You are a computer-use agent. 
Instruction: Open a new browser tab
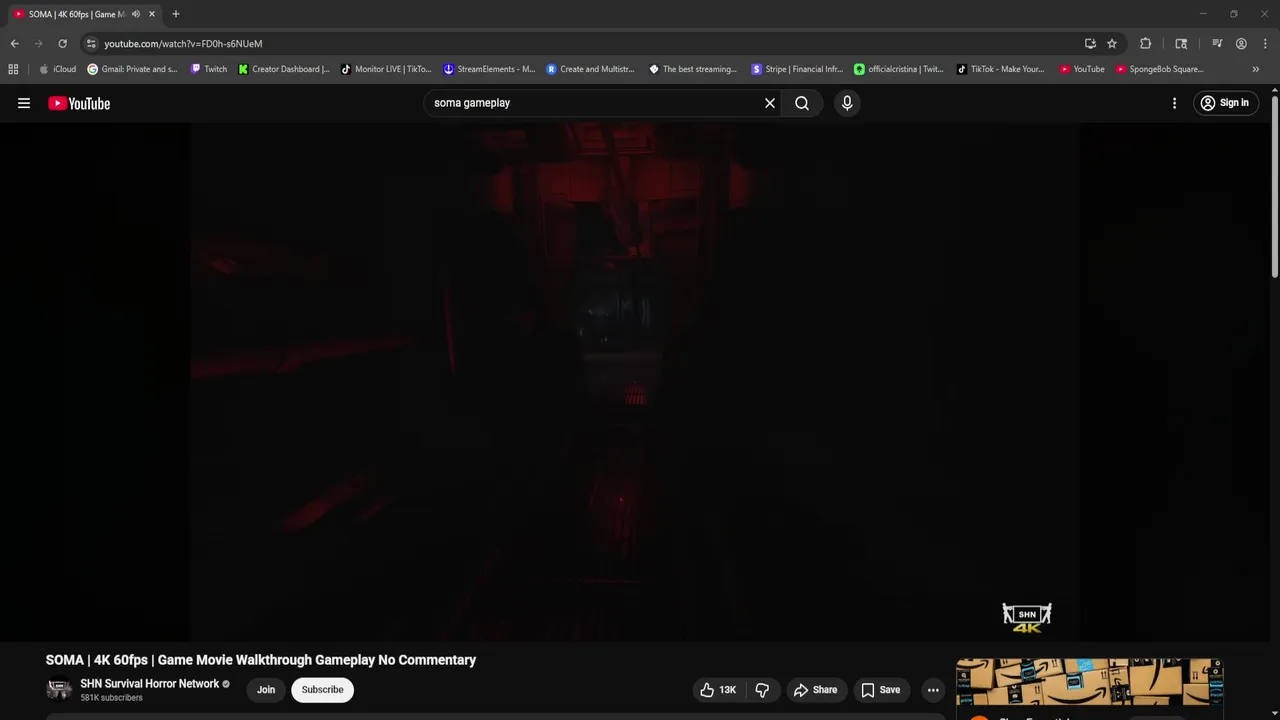pyautogui.click(x=176, y=14)
